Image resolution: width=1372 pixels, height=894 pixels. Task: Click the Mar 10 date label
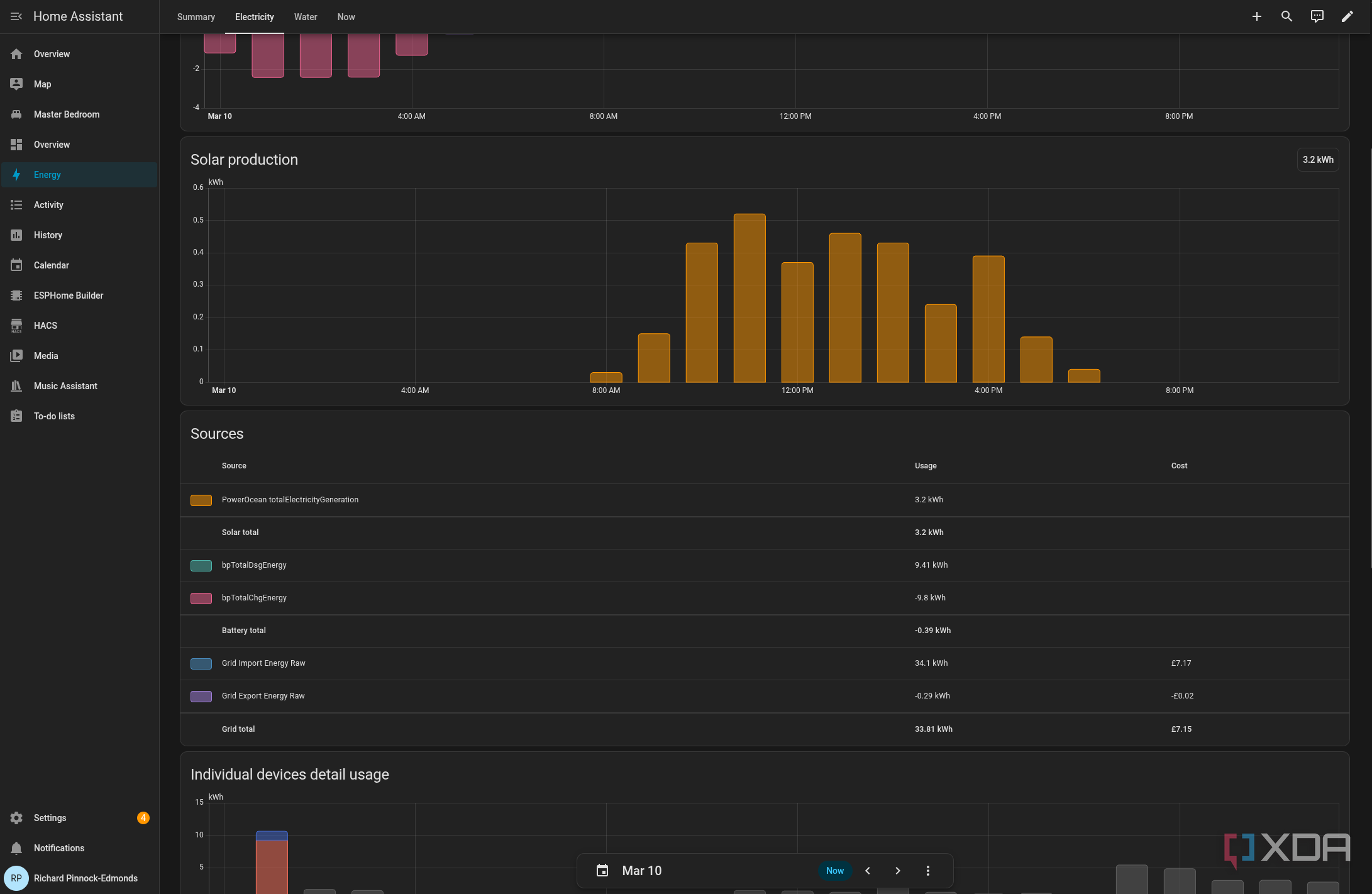[642, 871]
